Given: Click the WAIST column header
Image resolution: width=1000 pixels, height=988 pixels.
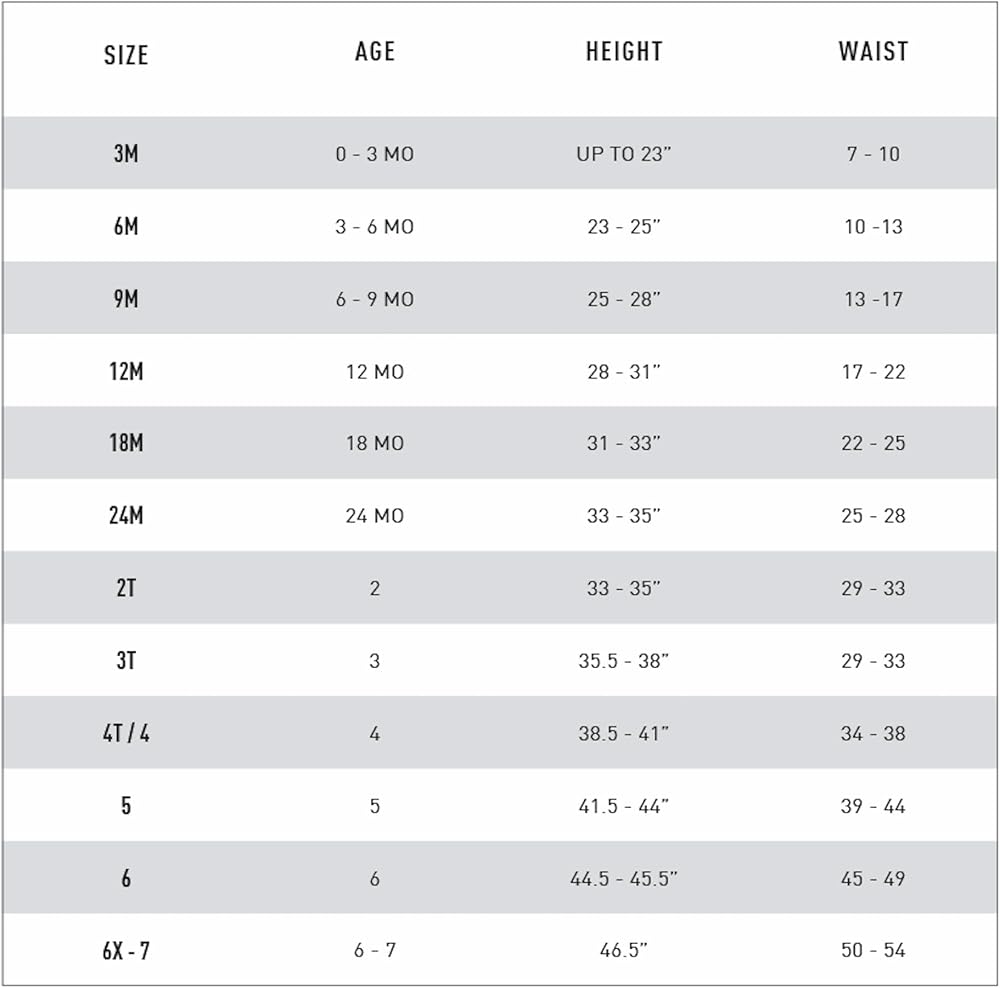Looking at the screenshot, I should pos(873,52).
